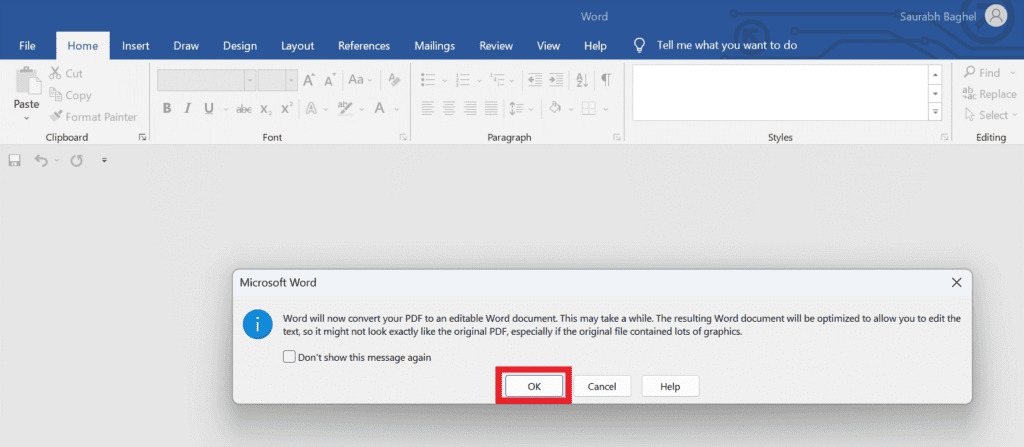
Task: Cancel the PDF conversion dialog
Action: click(x=602, y=386)
